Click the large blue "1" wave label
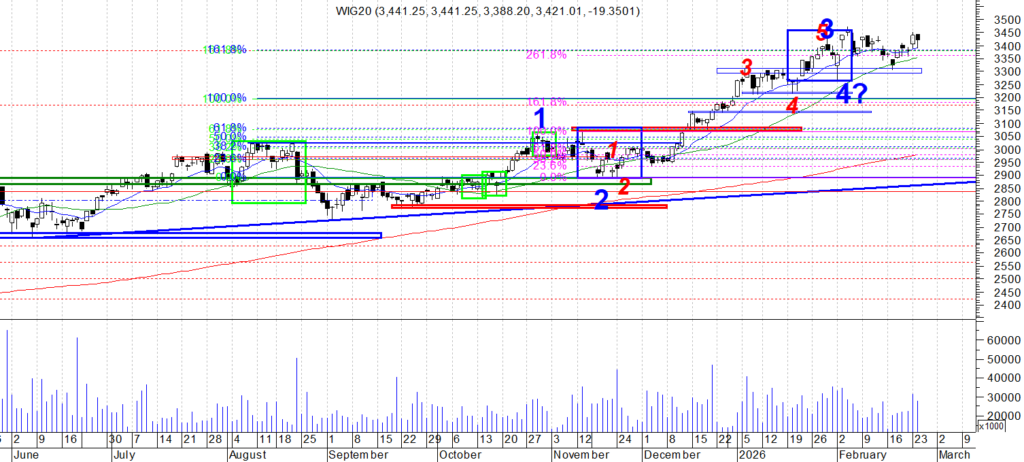This screenshot has width=1024, height=462. [536, 119]
